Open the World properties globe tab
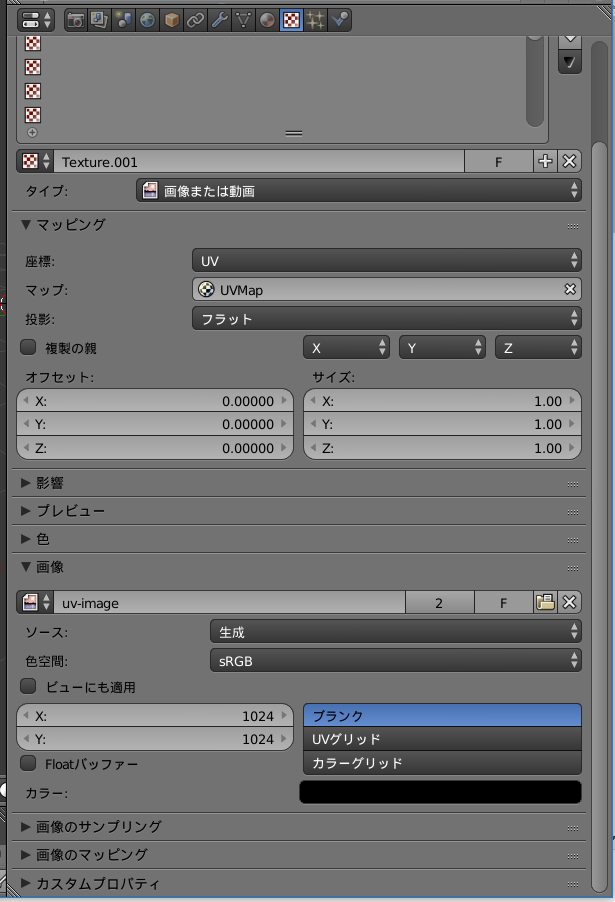 [x=147, y=20]
